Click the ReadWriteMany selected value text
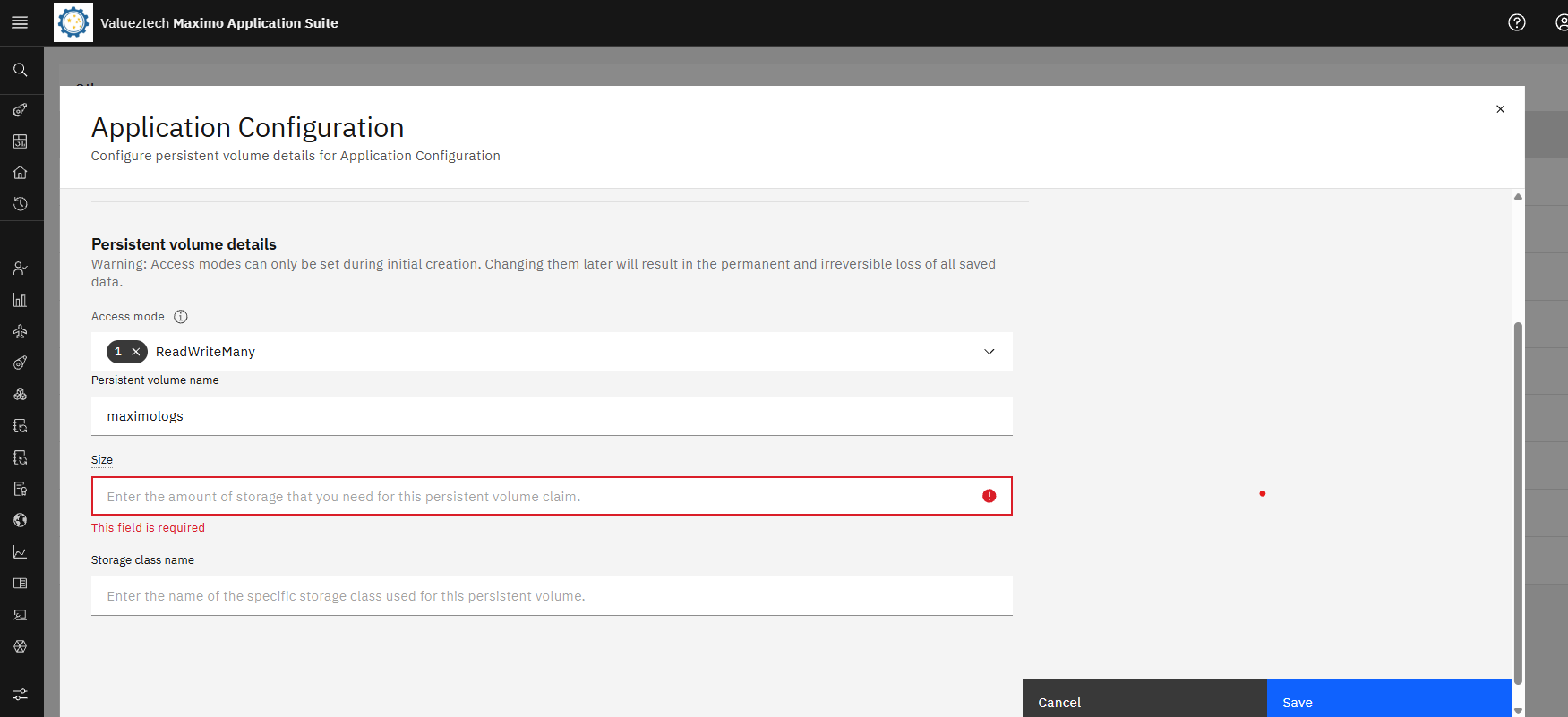Screen dimensions: 1568x717 click(x=205, y=352)
